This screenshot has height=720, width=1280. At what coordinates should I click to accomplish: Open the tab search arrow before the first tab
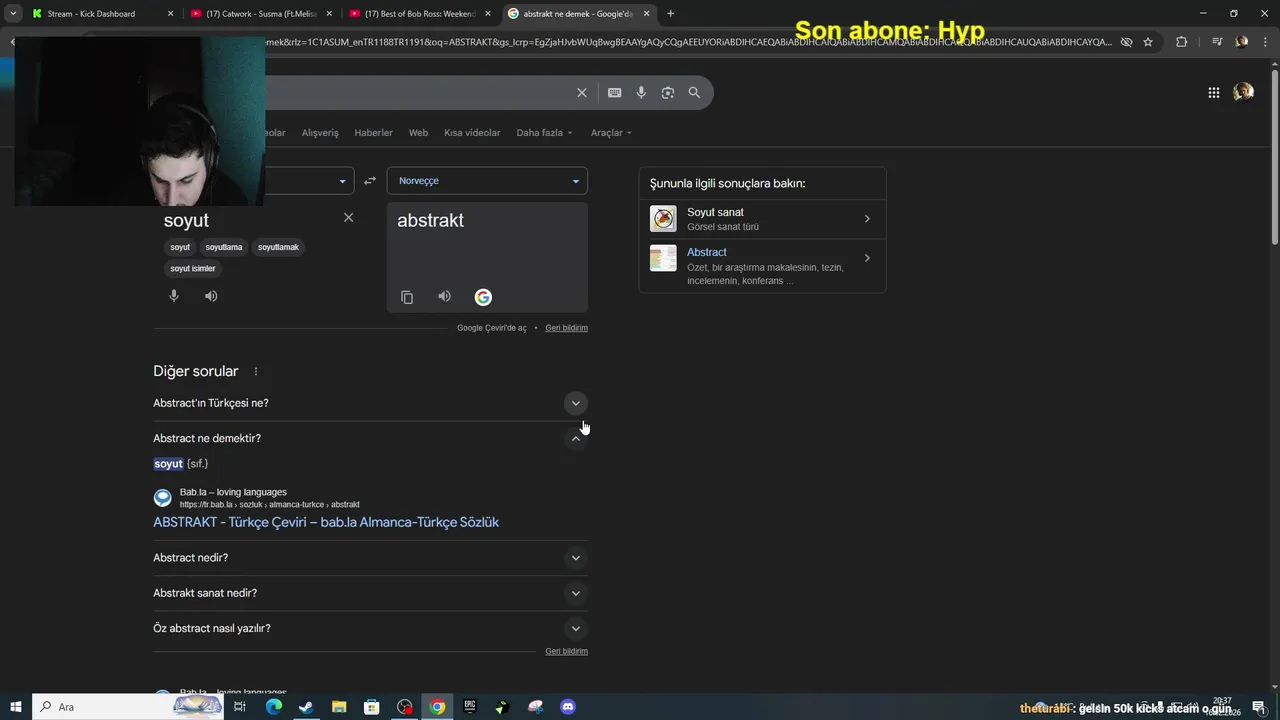(14, 14)
